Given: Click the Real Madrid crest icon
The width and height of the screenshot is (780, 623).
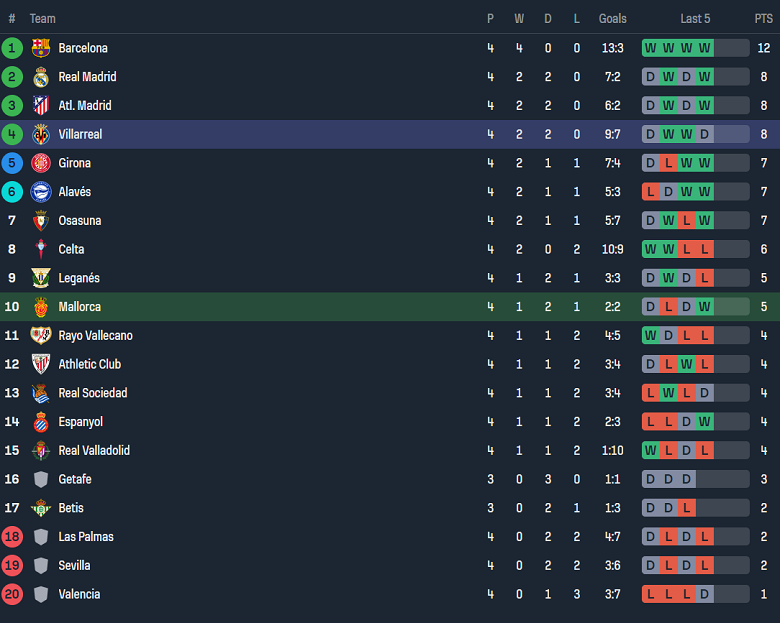Looking at the screenshot, I should [41, 77].
